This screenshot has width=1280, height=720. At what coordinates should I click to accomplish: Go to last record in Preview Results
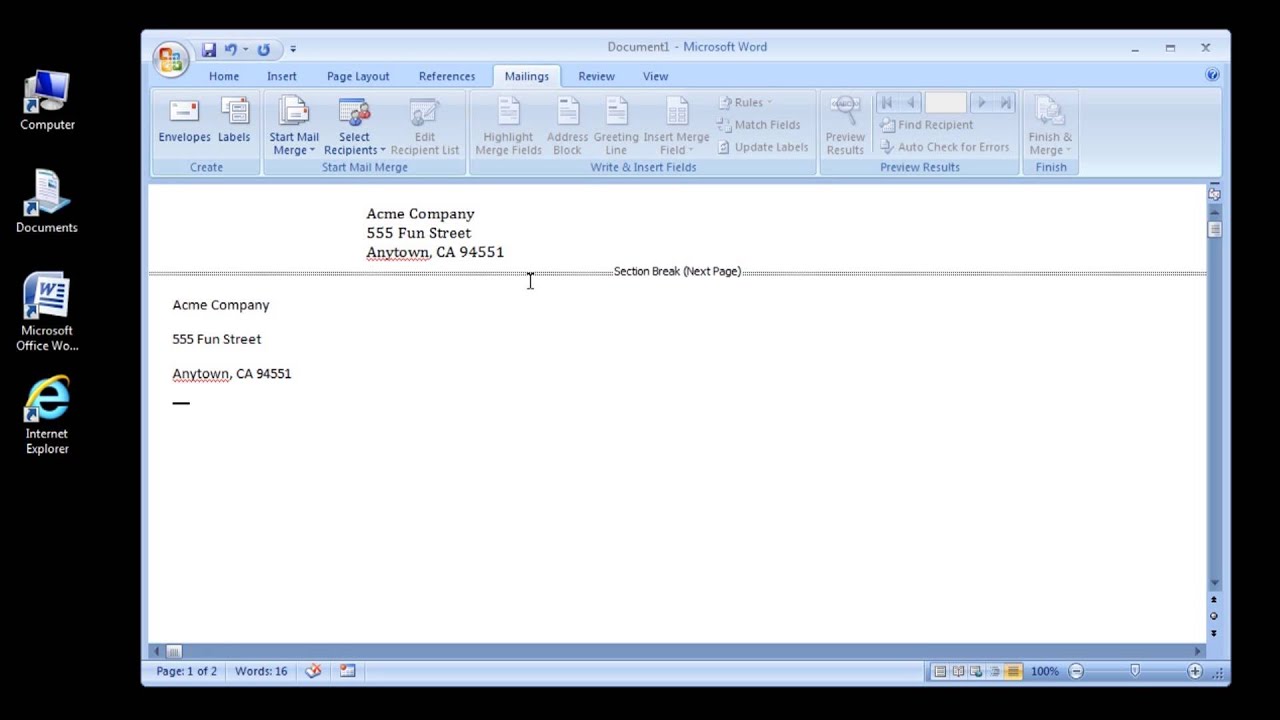[1005, 102]
